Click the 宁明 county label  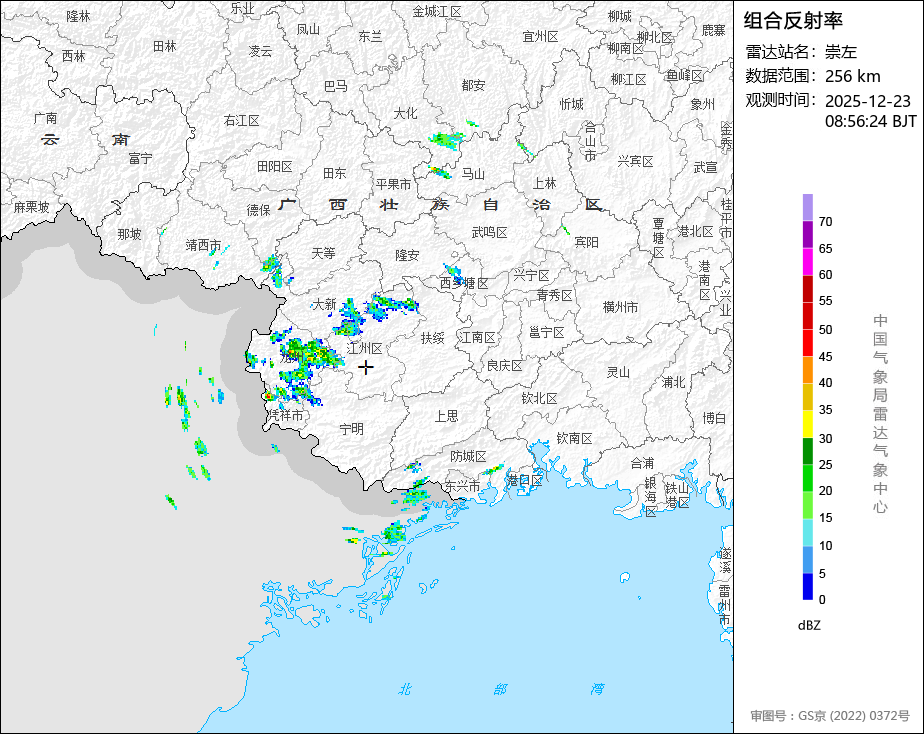point(351,428)
